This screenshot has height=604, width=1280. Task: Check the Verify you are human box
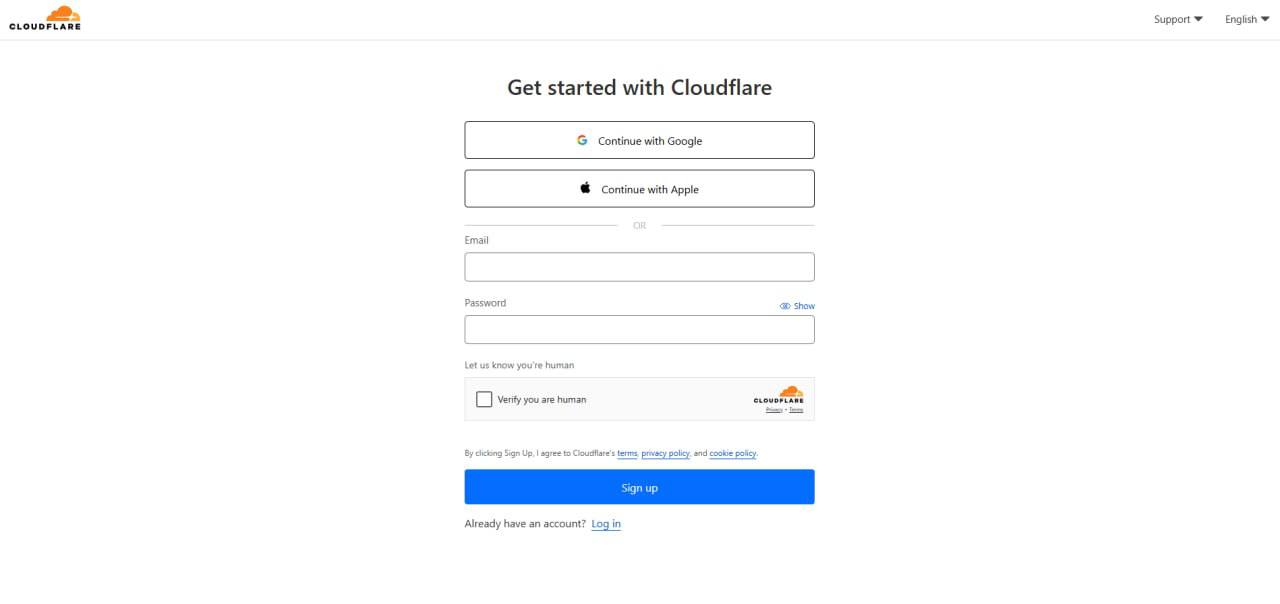pyautogui.click(x=484, y=399)
